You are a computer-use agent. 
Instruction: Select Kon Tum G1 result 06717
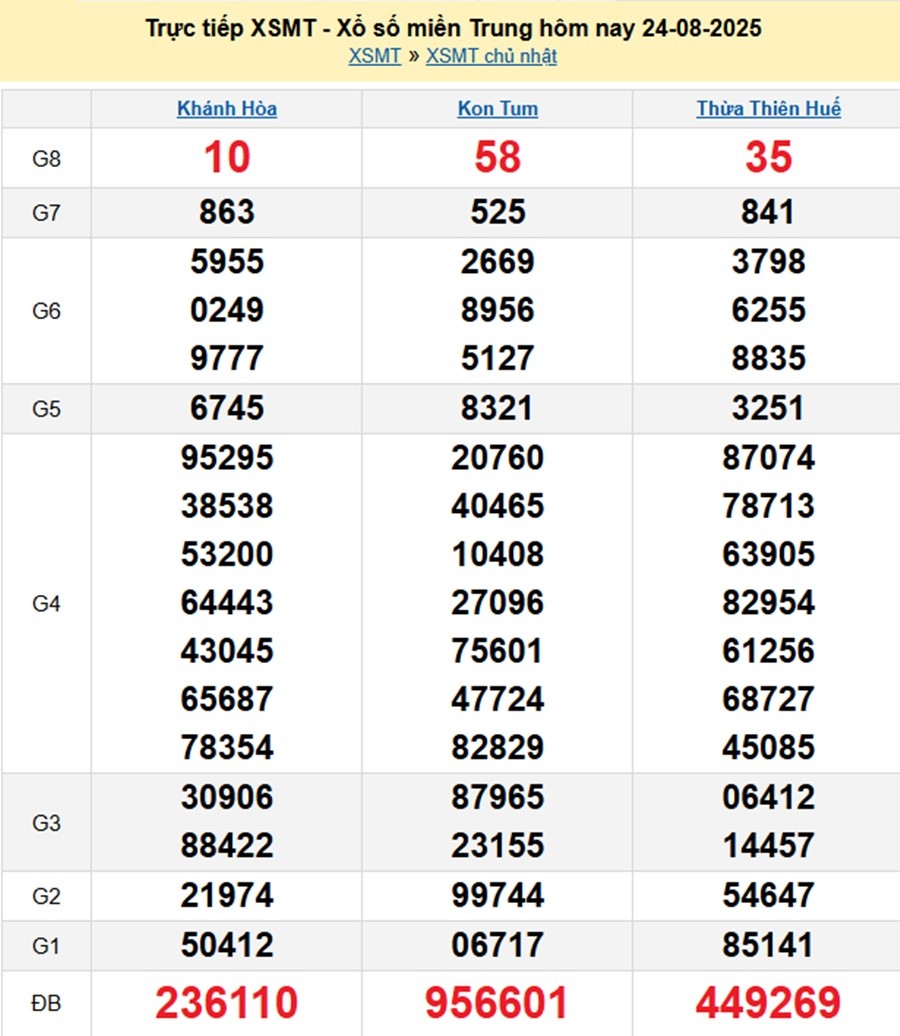(497, 945)
